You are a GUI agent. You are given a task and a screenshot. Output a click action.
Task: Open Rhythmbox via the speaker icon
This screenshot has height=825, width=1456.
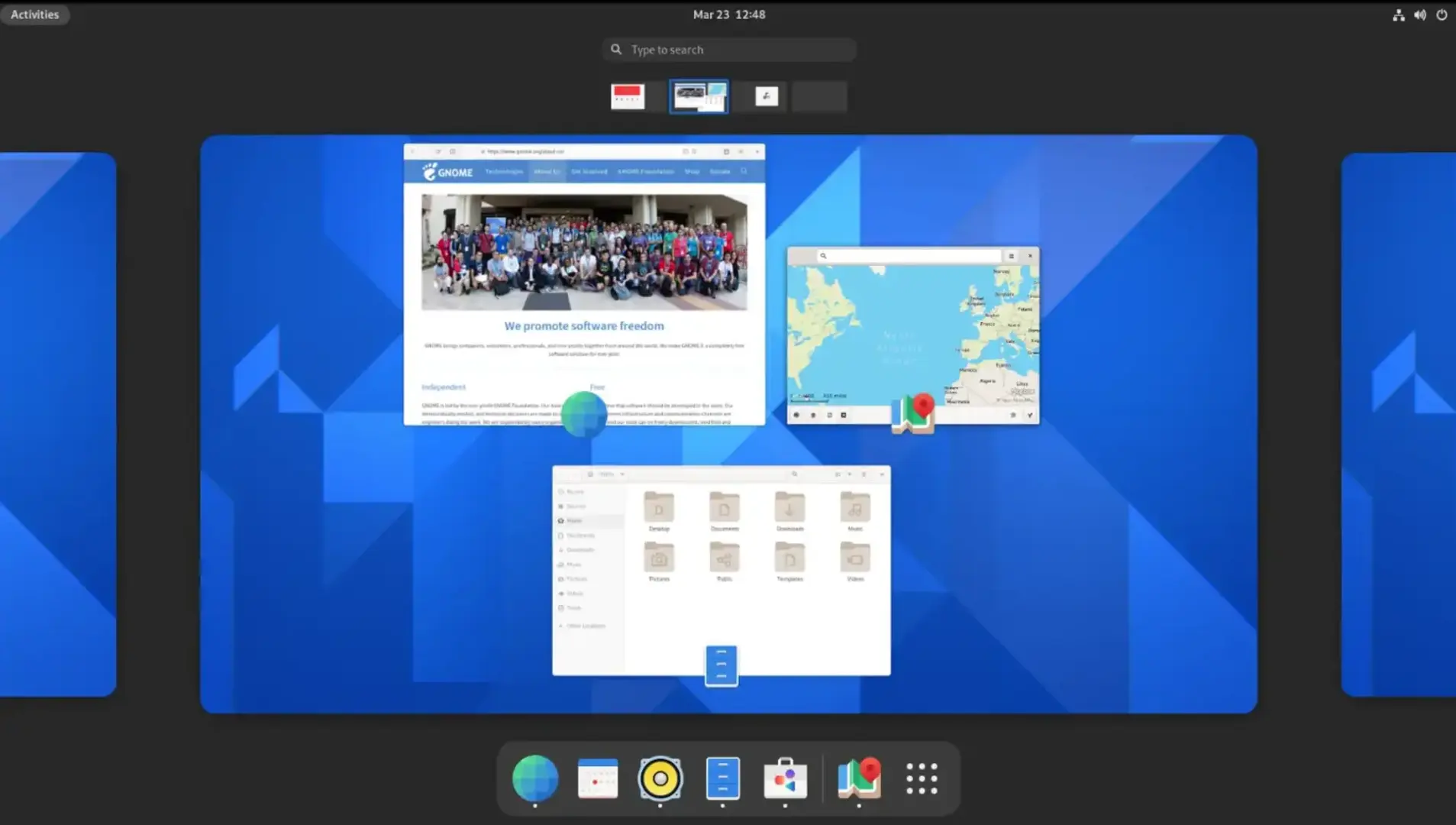click(660, 778)
